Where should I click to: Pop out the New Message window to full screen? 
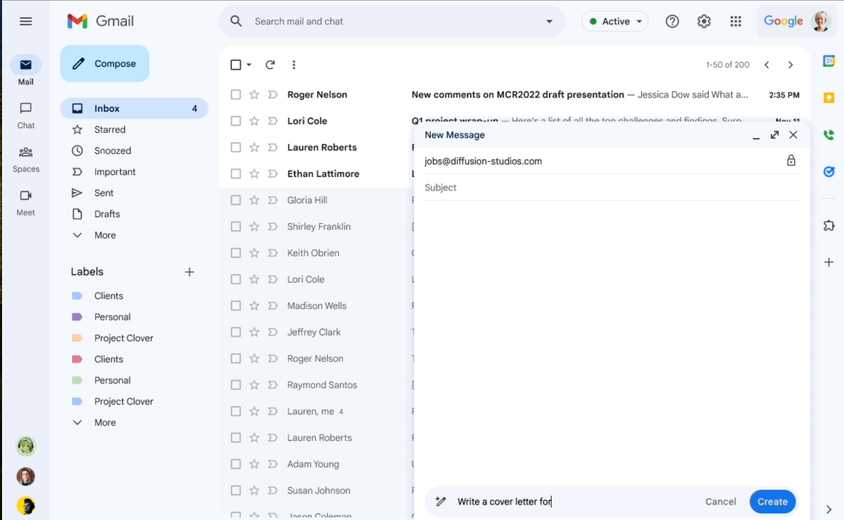775,135
